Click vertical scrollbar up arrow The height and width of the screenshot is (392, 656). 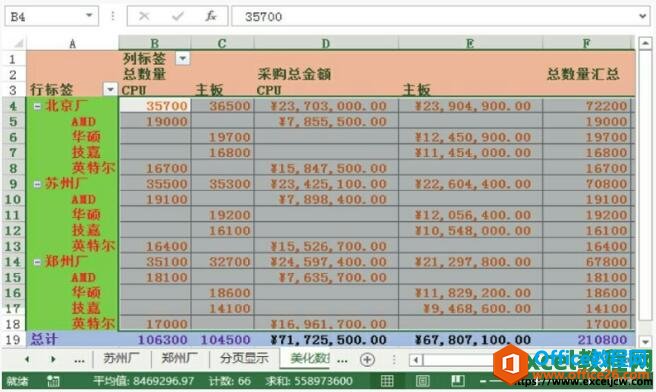click(x=645, y=43)
